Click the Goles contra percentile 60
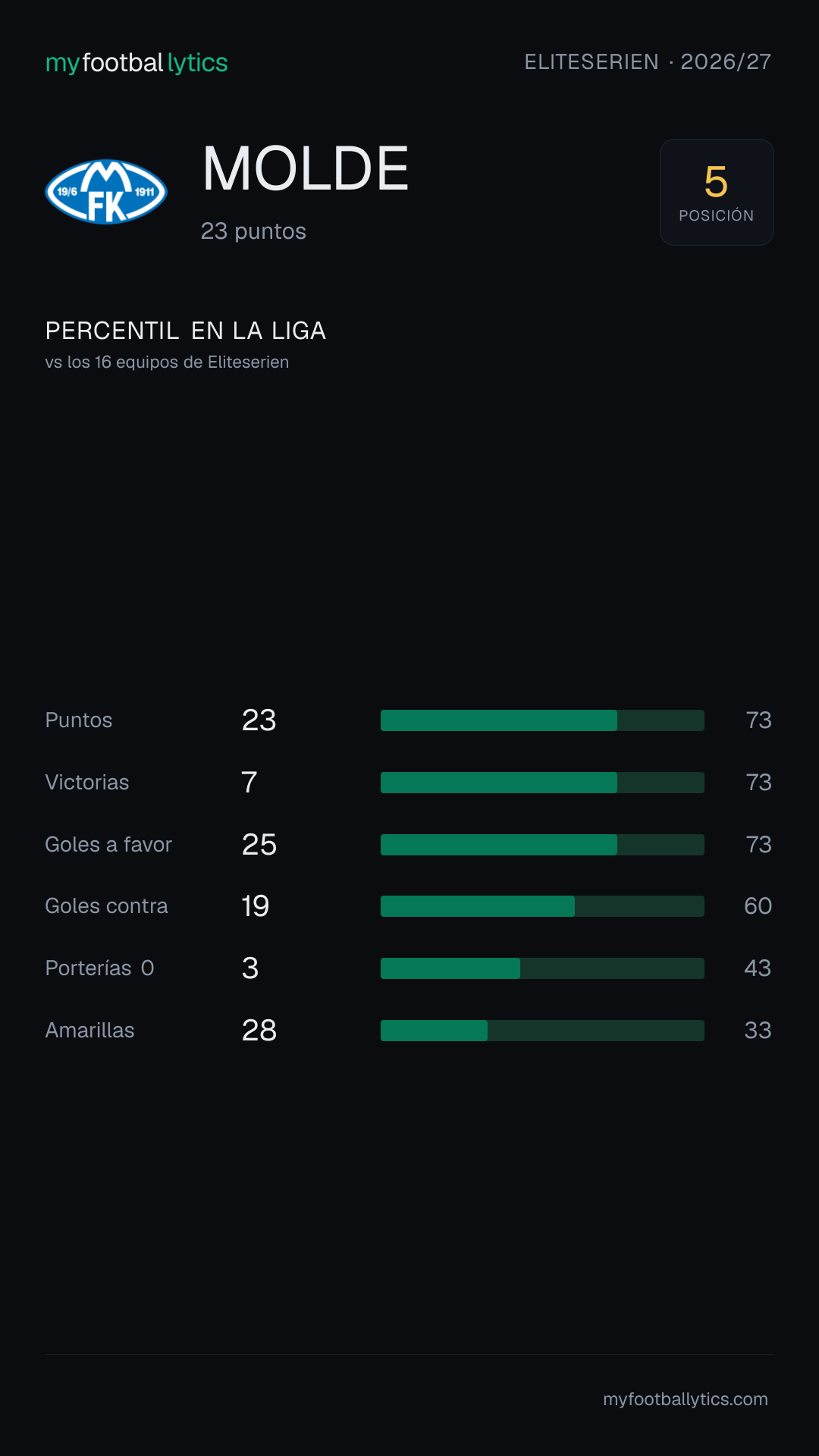 coord(758,906)
